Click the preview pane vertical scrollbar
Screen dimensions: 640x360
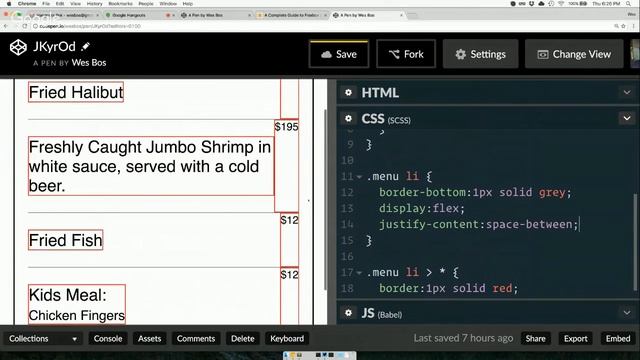[325, 200]
